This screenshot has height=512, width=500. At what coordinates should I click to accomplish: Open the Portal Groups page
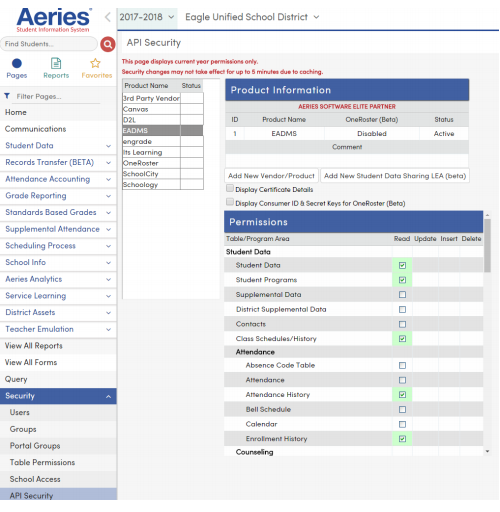coord(58,446)
